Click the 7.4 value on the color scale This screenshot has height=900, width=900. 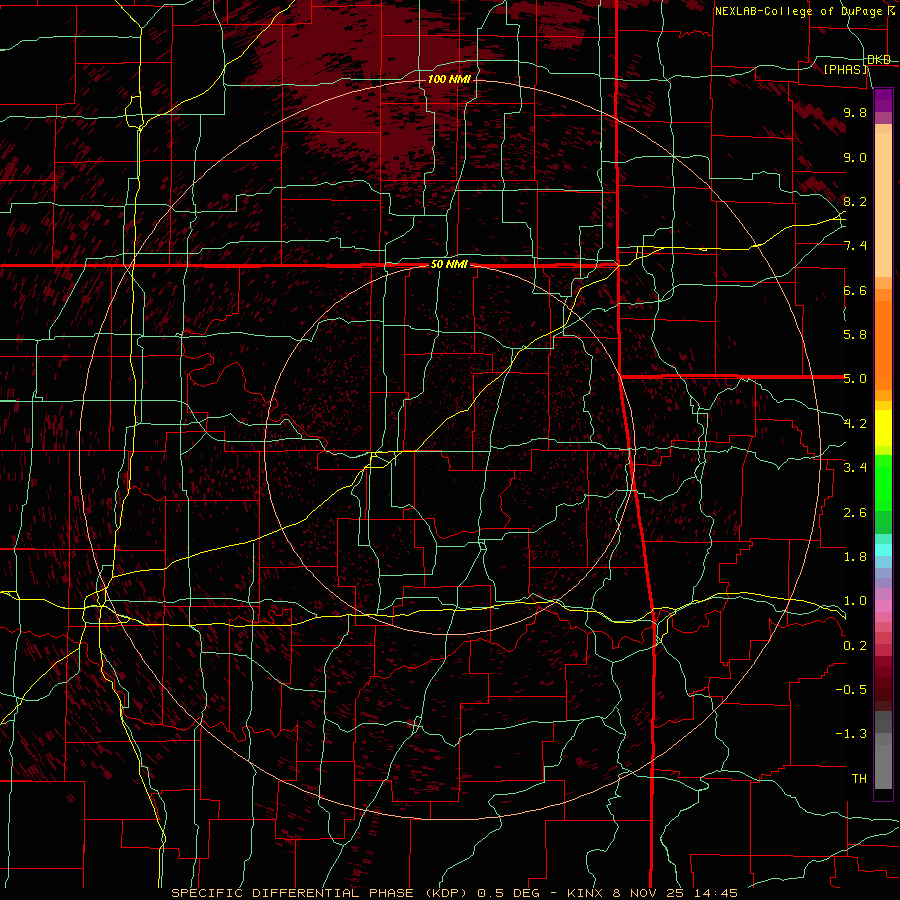coord(855,246)
